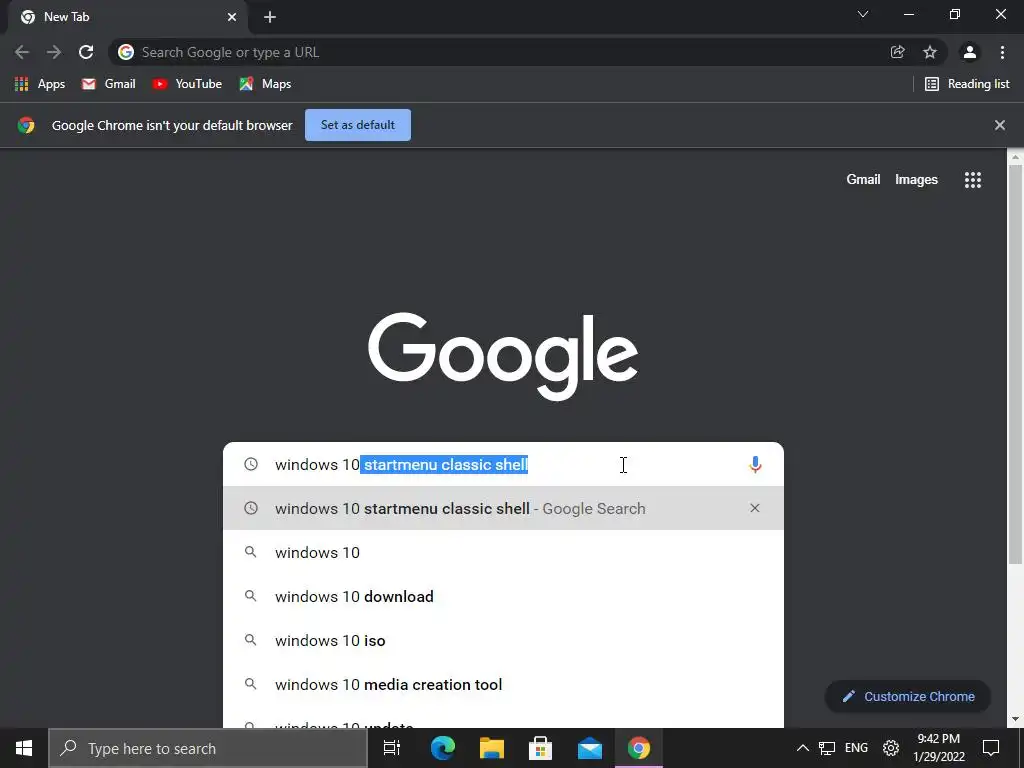Screen dimensions: 1024x768
Task: Open the Apps bookmark shortcut
Action: click(40, 84)
